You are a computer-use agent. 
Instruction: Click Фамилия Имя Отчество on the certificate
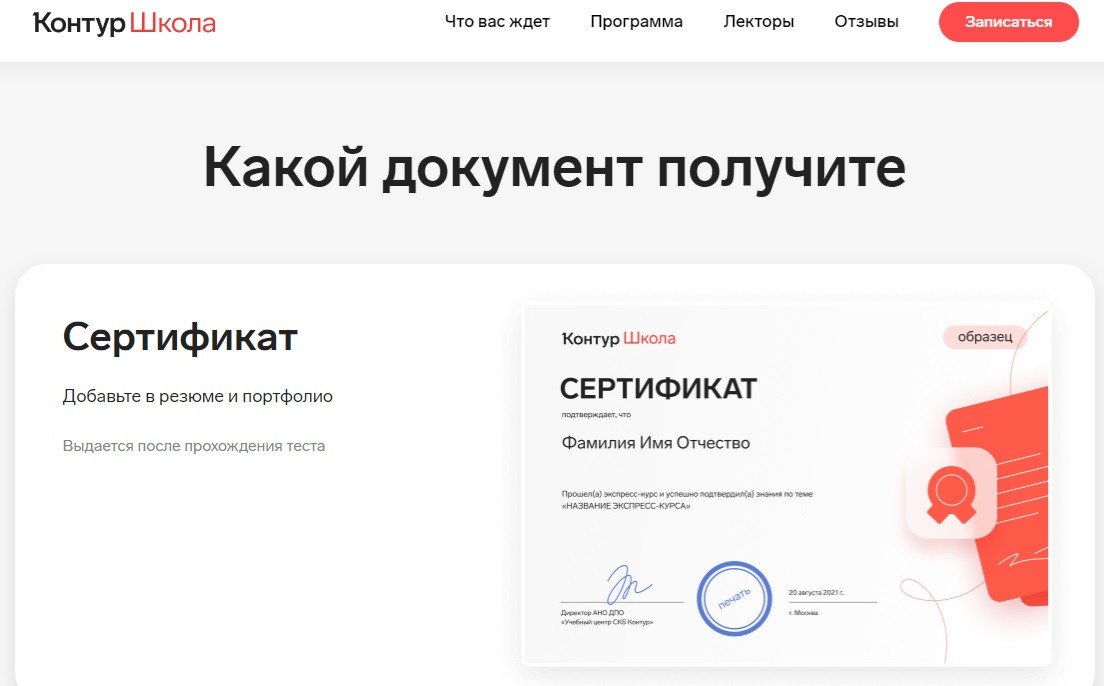[656, 443]
